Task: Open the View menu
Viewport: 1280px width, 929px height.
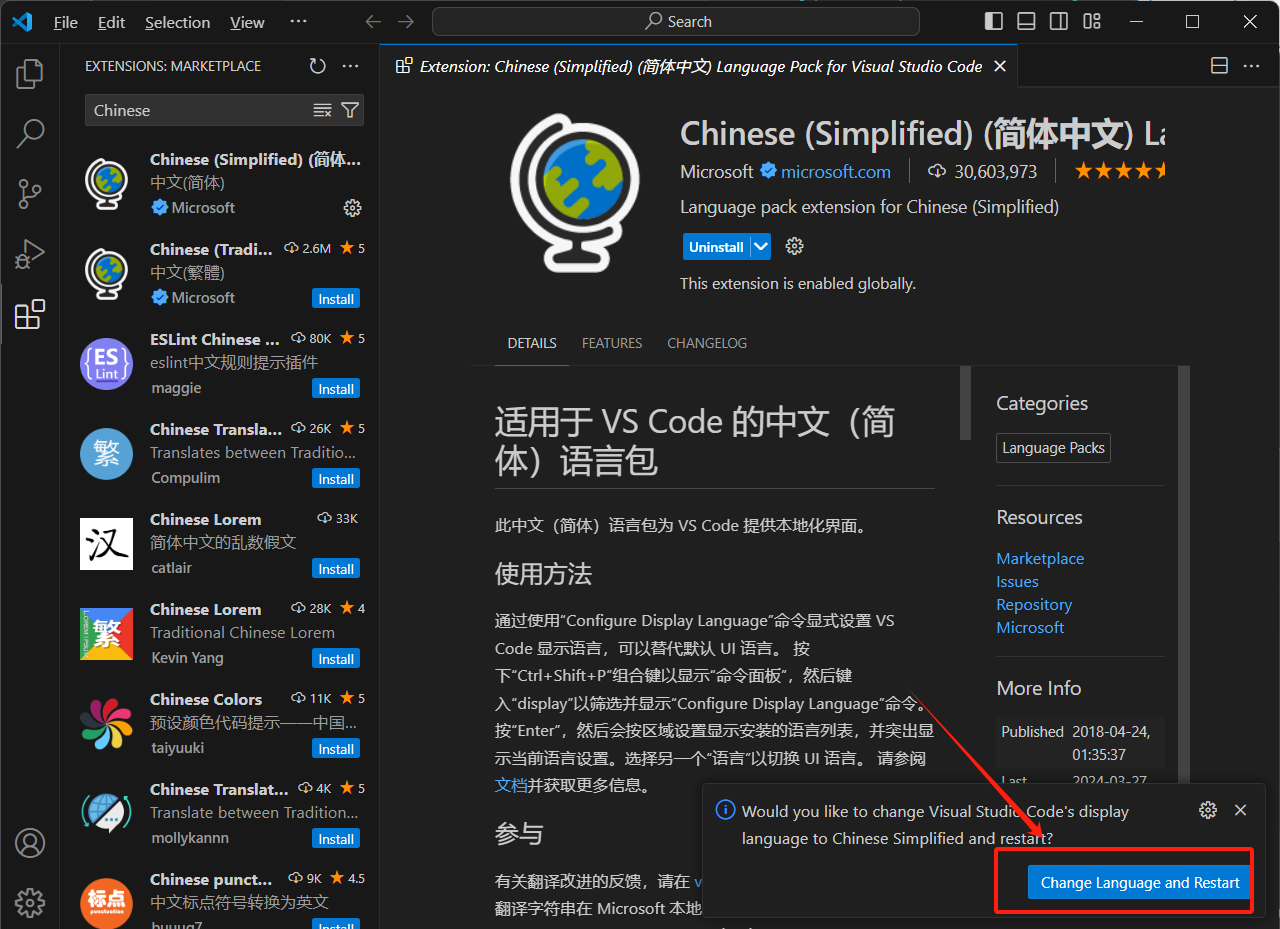Action: click(x=247, y=22)
